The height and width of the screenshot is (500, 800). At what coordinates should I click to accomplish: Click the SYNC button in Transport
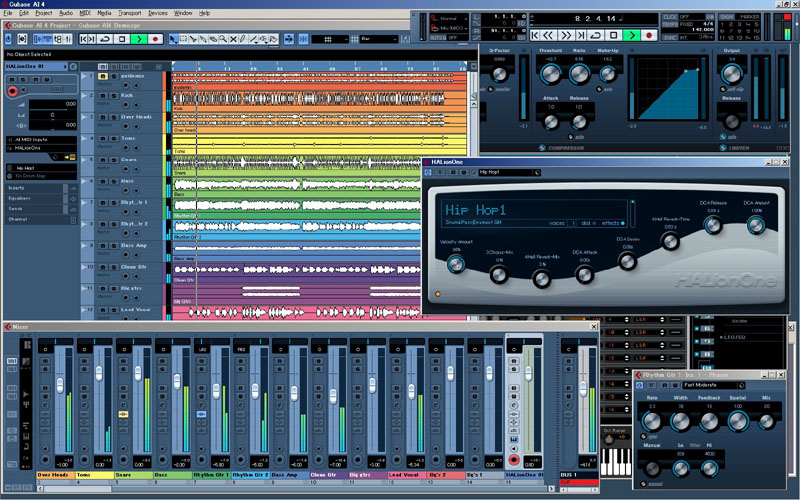669,37
